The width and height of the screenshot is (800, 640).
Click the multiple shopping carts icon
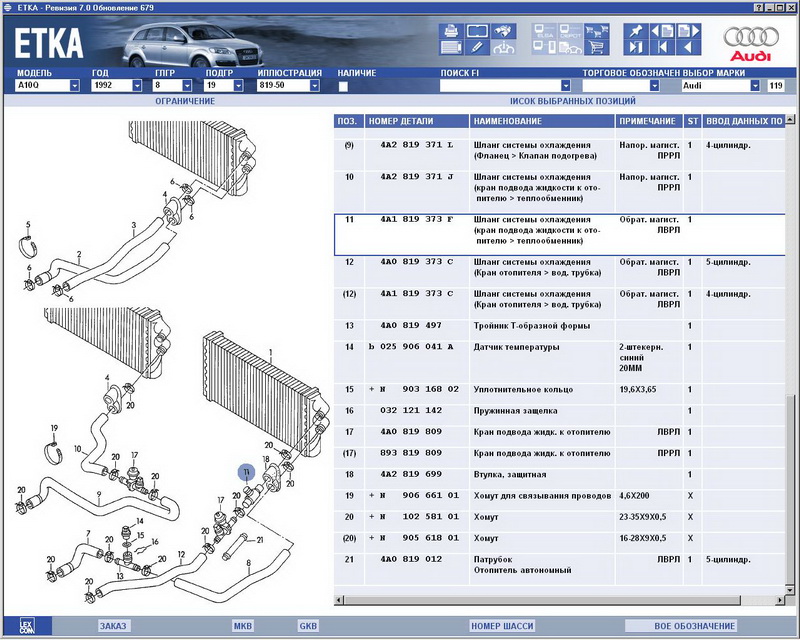596,31
